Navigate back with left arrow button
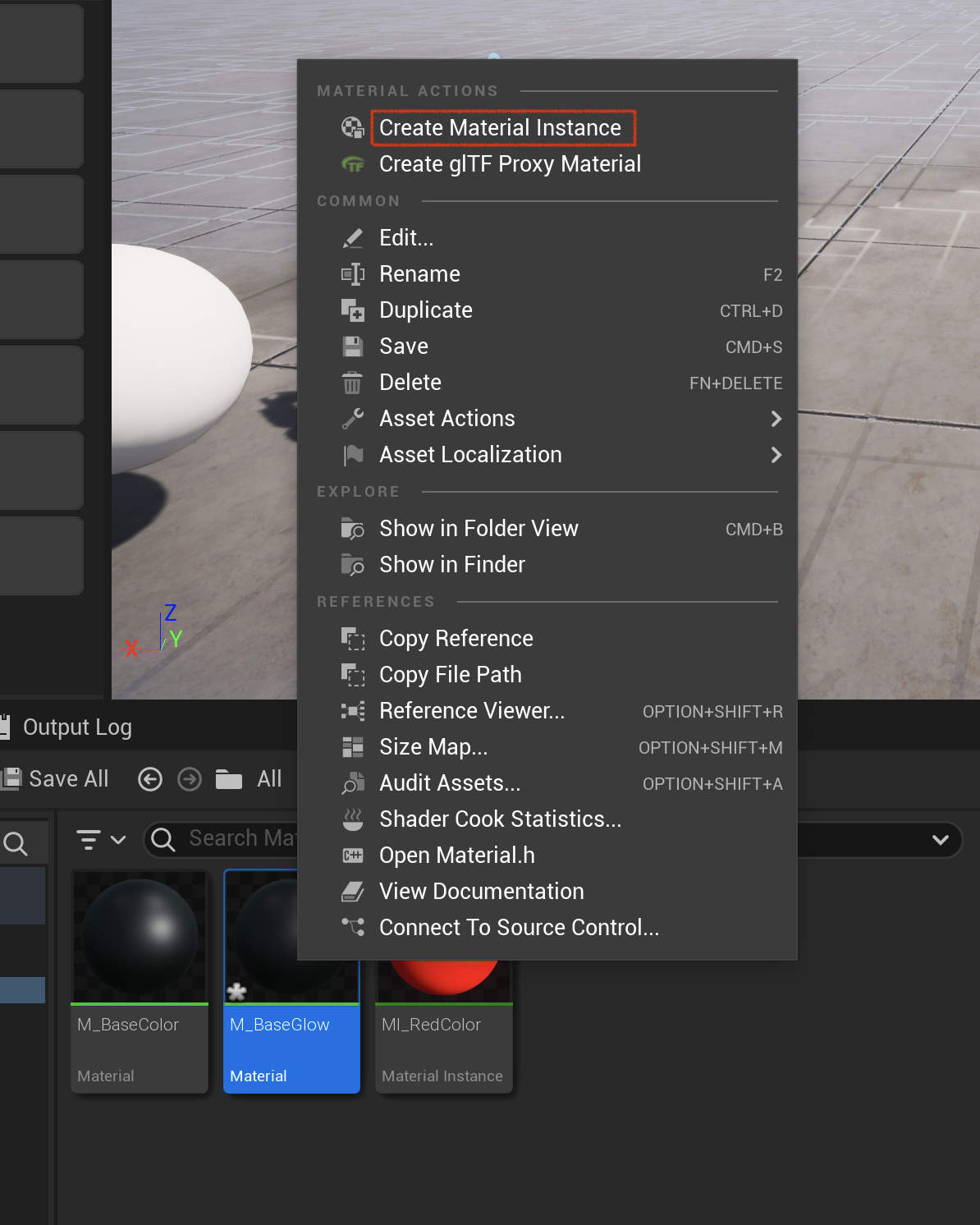The image size is (980, 1225). [150, 779]
